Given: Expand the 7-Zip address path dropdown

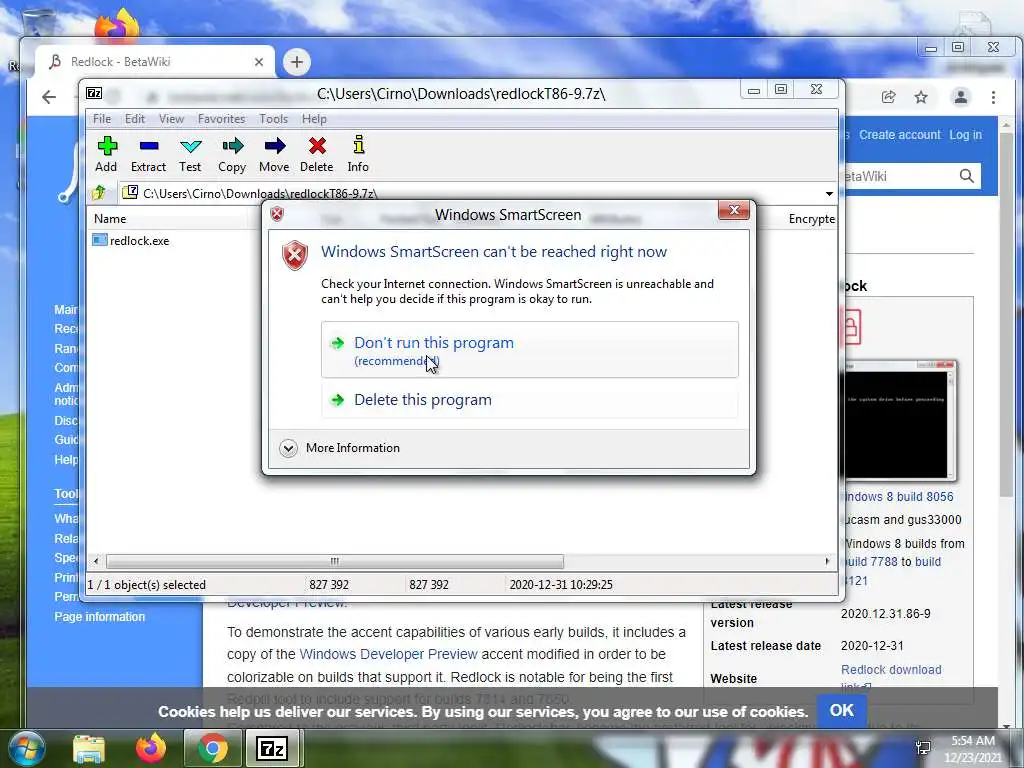Looking at the screenshot, I should pyautogui.click(x=829, y=193).
